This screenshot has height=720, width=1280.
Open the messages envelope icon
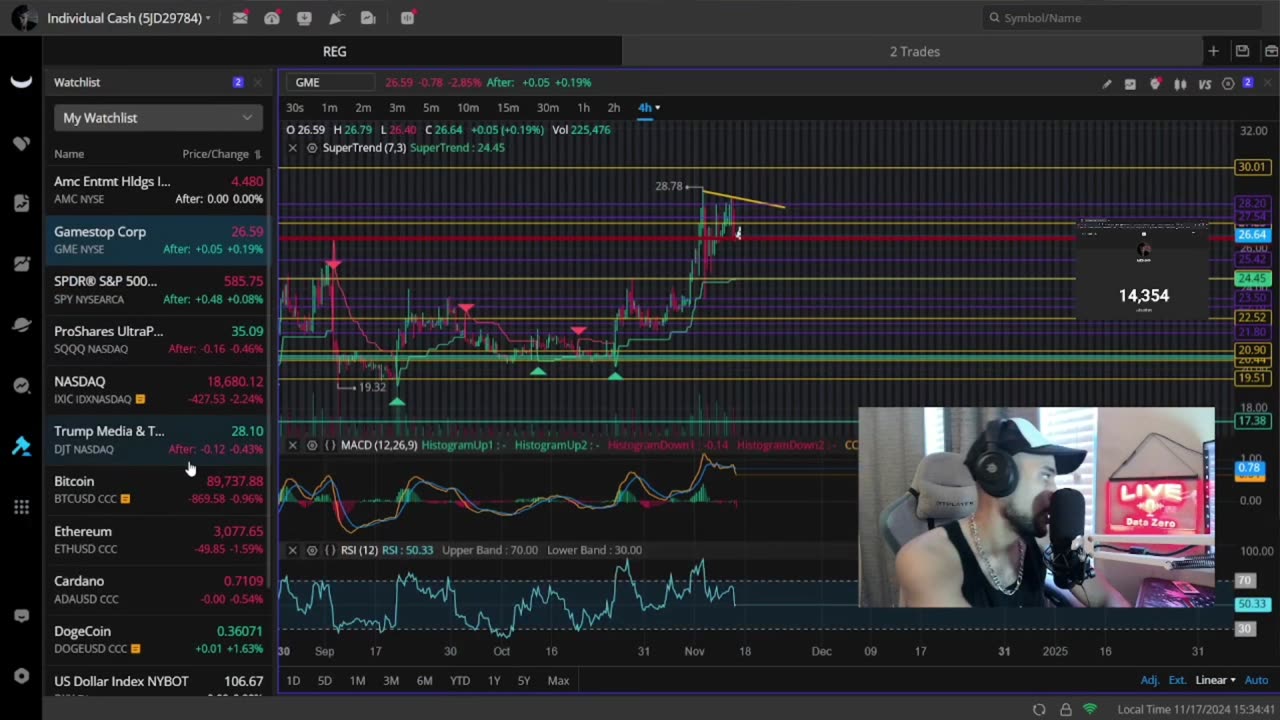240,18
